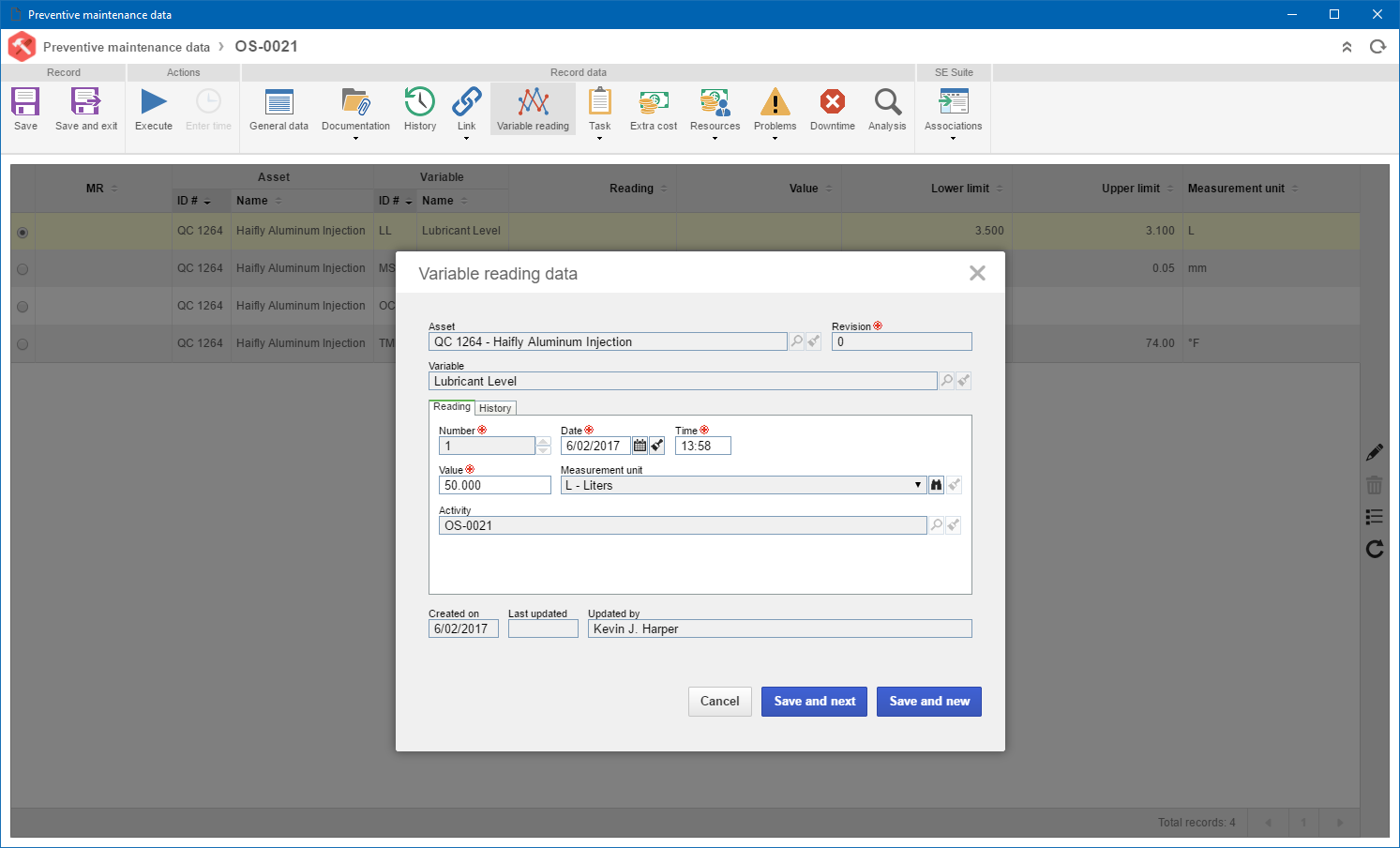Clear the Variable field with eraser icon
This screenshot has width=1400, height=848.
(964, 381)
